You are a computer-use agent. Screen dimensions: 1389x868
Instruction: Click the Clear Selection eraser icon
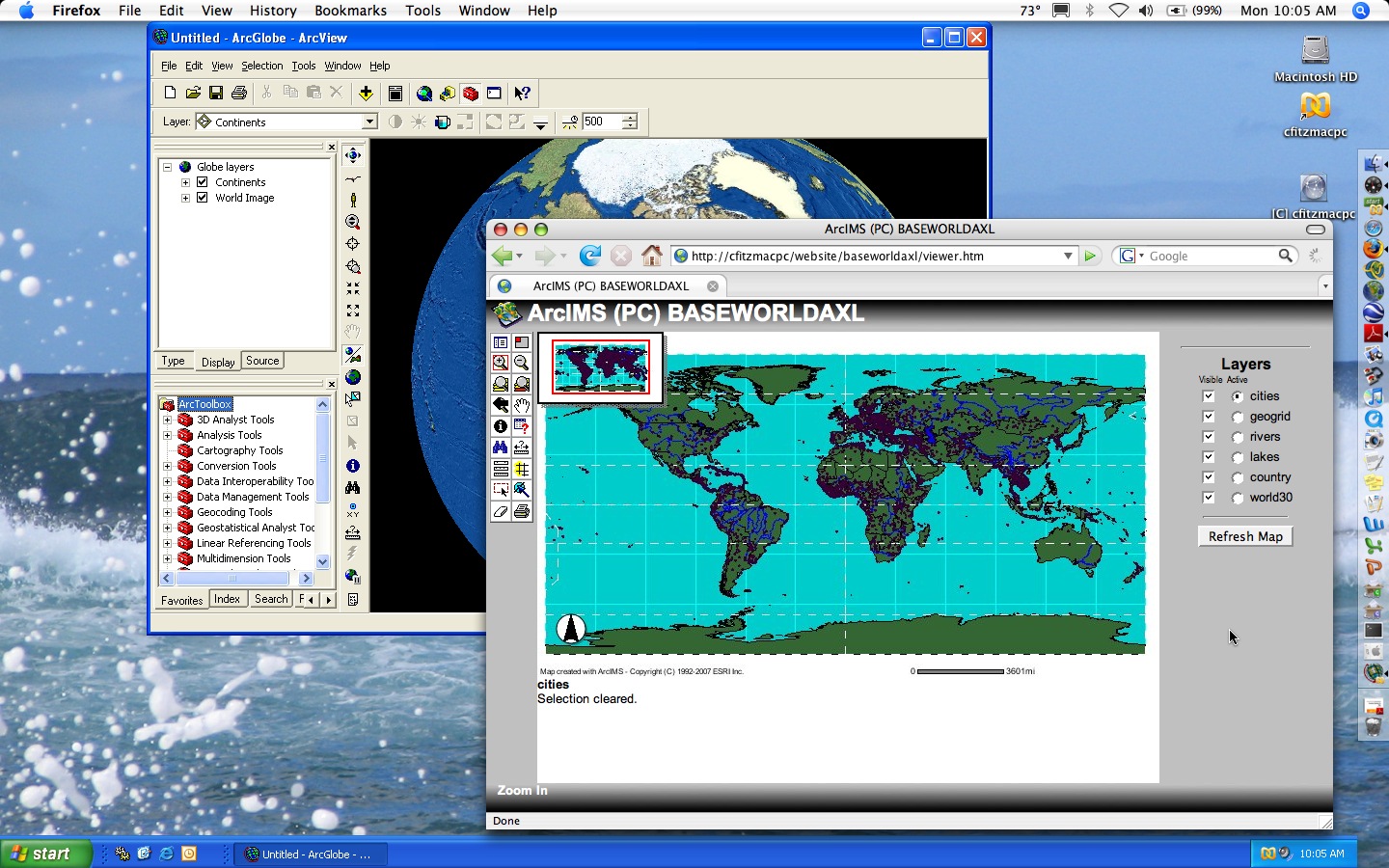[501, 511]
